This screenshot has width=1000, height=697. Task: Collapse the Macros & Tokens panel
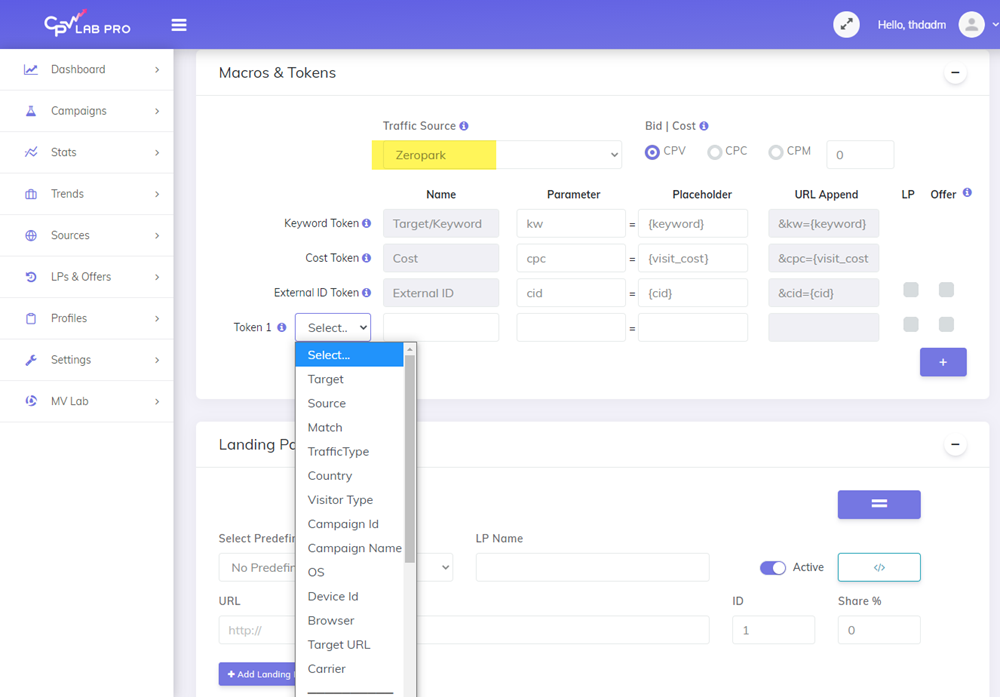pos(955,73)
